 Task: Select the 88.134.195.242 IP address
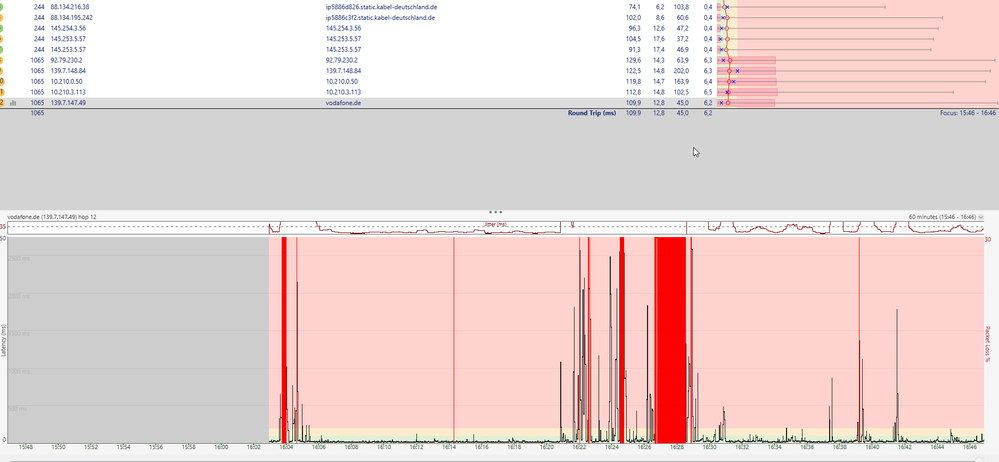coord(72,18)
